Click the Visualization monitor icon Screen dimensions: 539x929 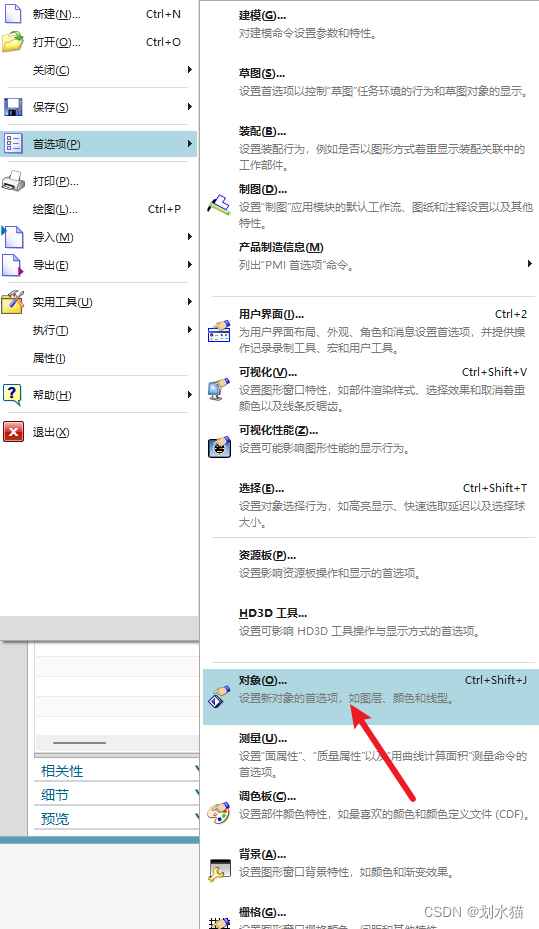click(219, 389)
